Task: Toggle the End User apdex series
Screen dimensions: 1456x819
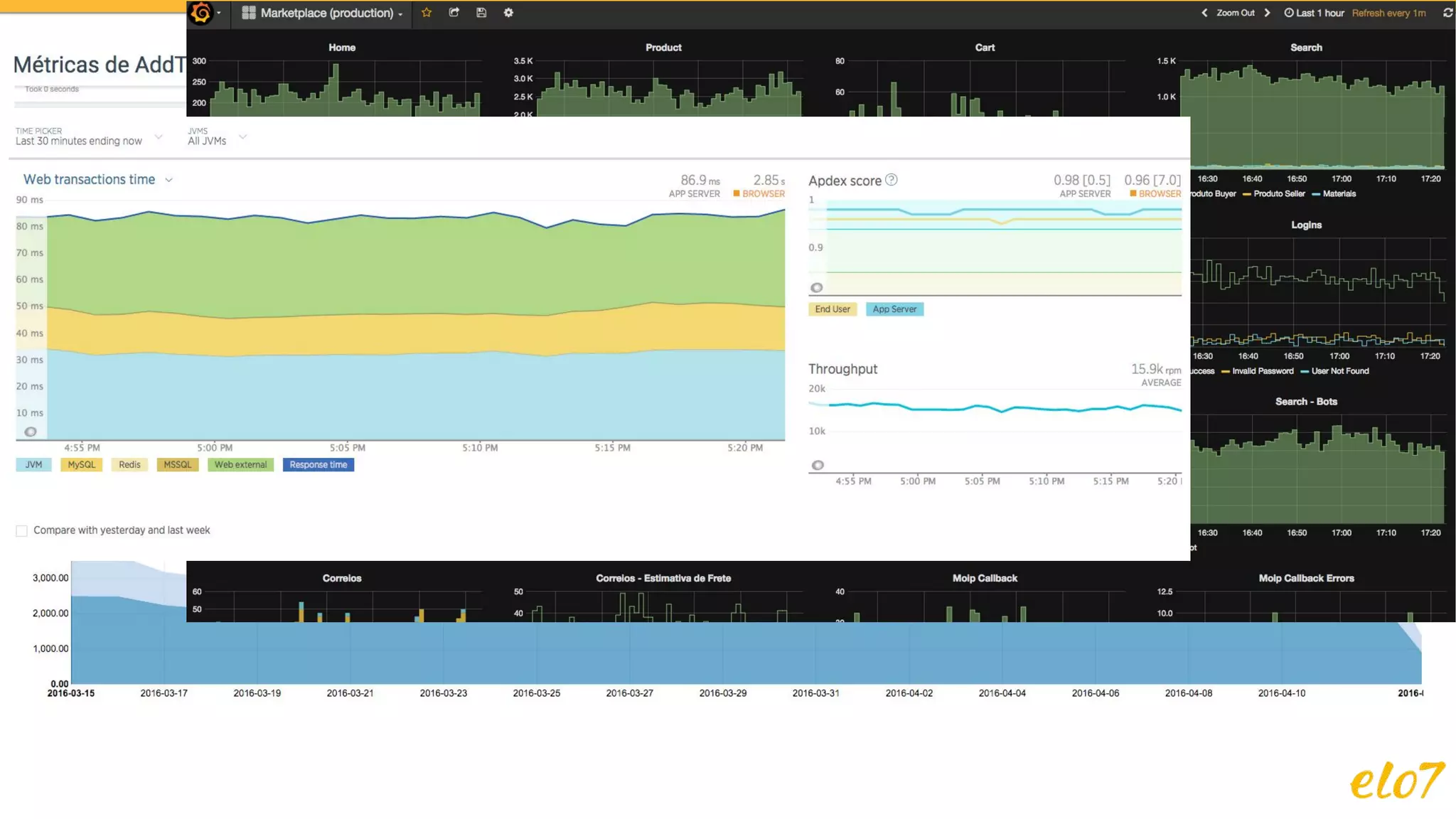Action: pyautogui.click(x=832, y=309)
